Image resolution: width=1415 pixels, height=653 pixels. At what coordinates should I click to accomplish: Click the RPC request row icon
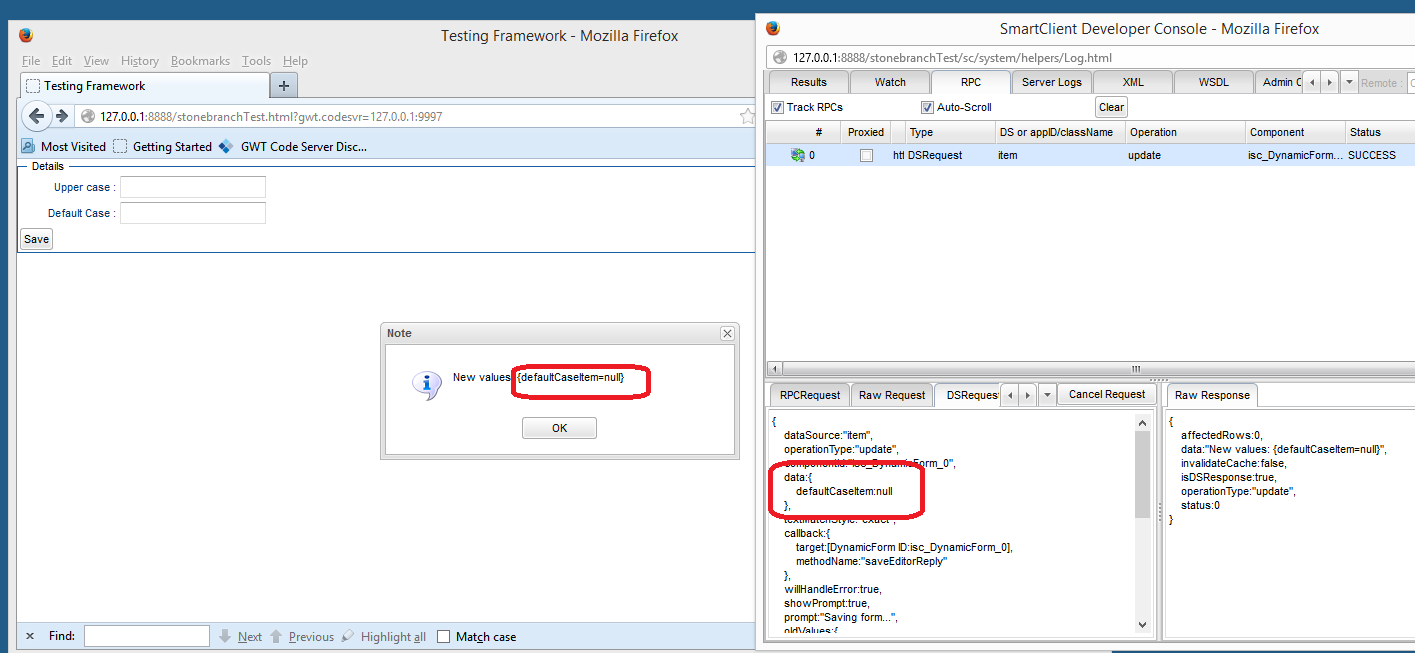[x=797, y=155]
